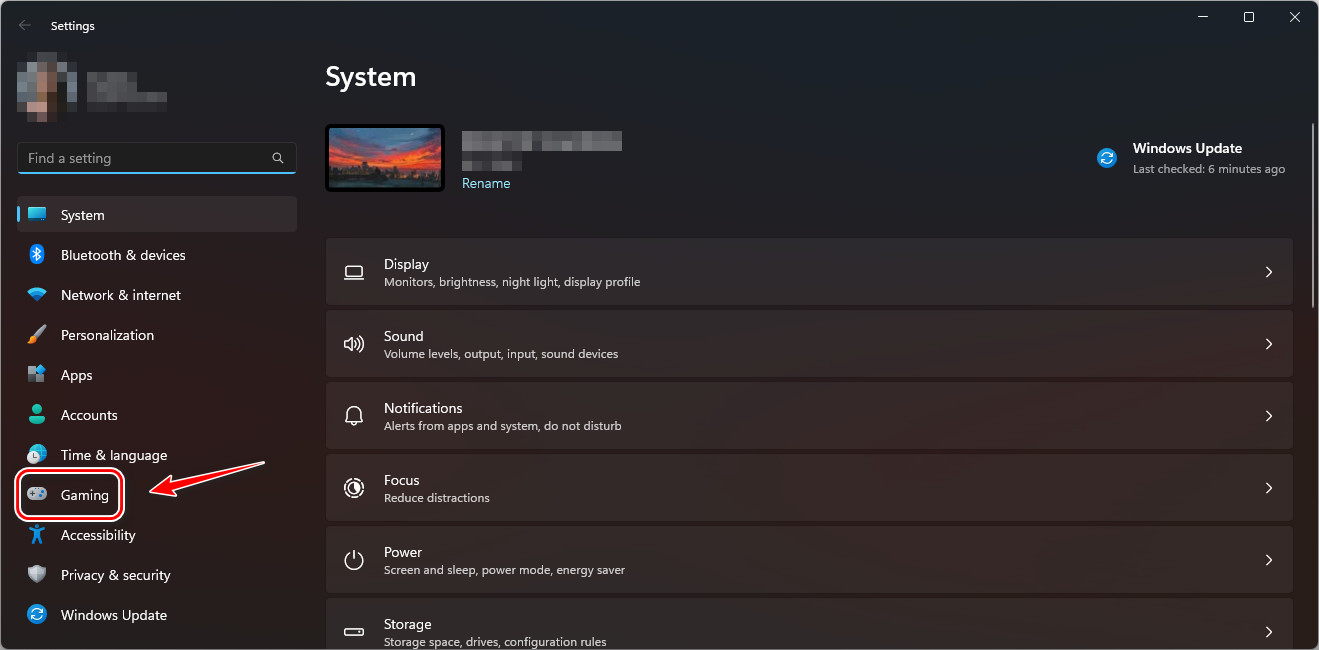This screenshot has width=1319, height=650.
Task: Click the Notifications bell icon
Action: point(354,416)
